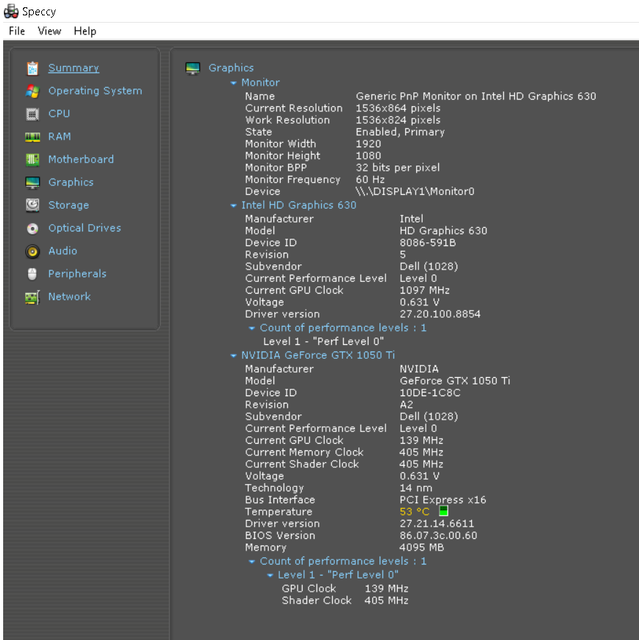Show the Peripherals section
Viewport: 639px width, 640px height.
77,273
